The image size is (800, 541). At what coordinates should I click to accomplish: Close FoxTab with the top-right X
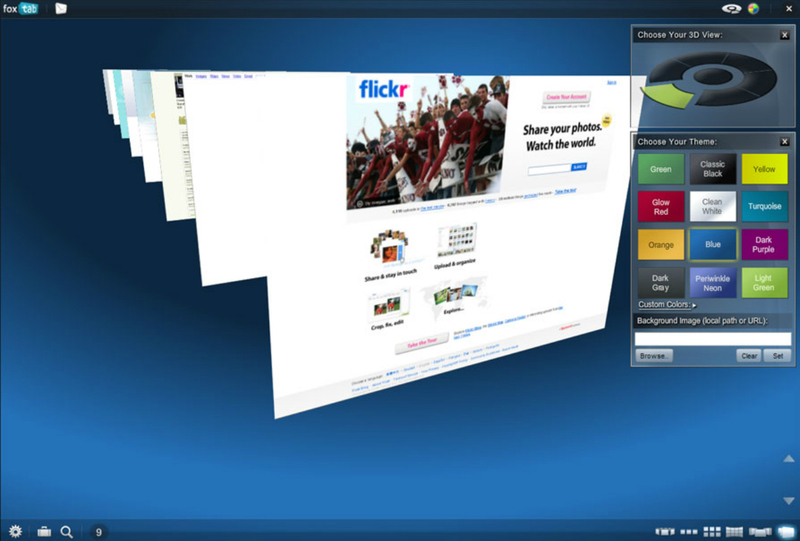[788, 8]
